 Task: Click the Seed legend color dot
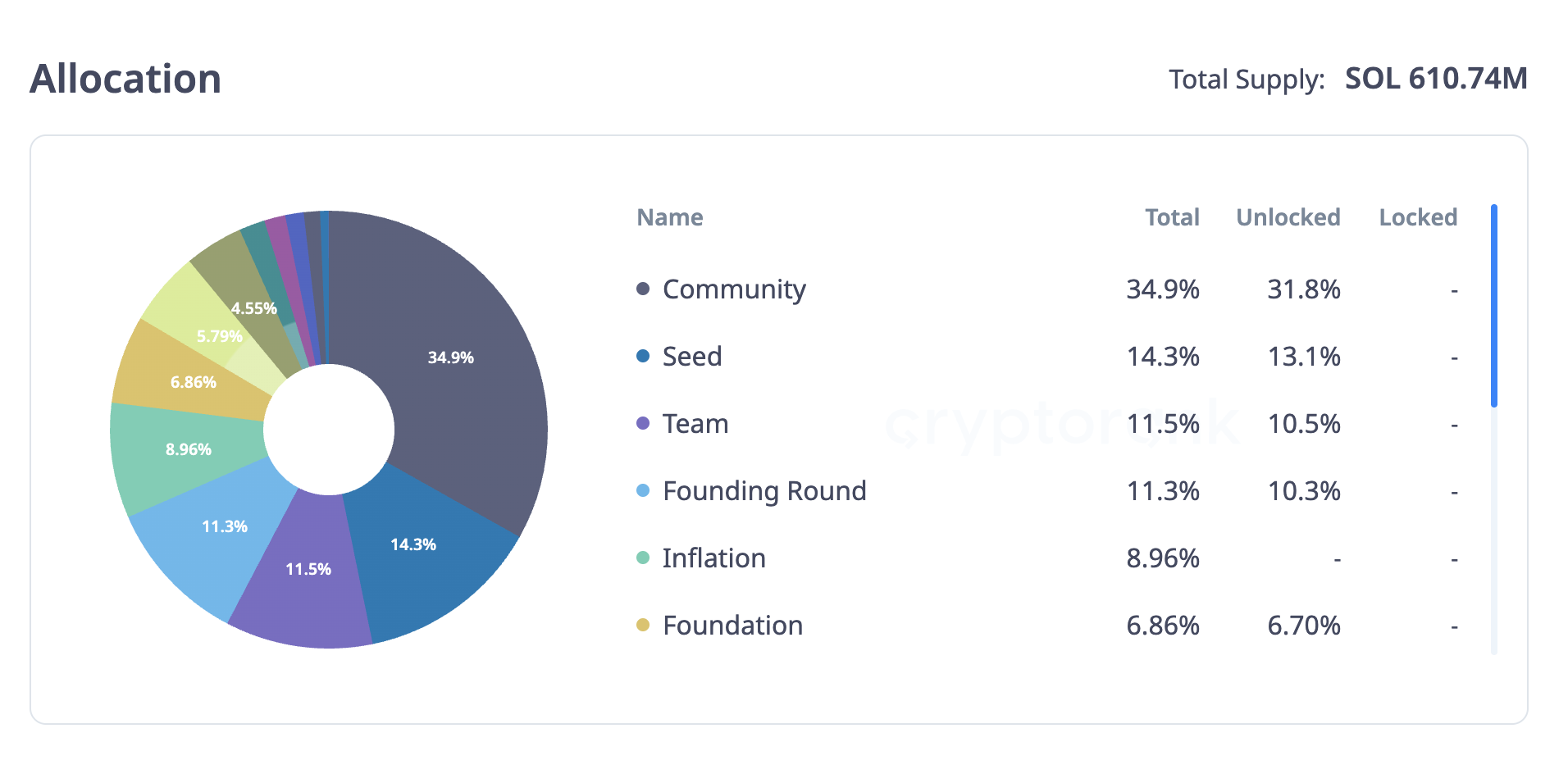(x=643, y=356)
